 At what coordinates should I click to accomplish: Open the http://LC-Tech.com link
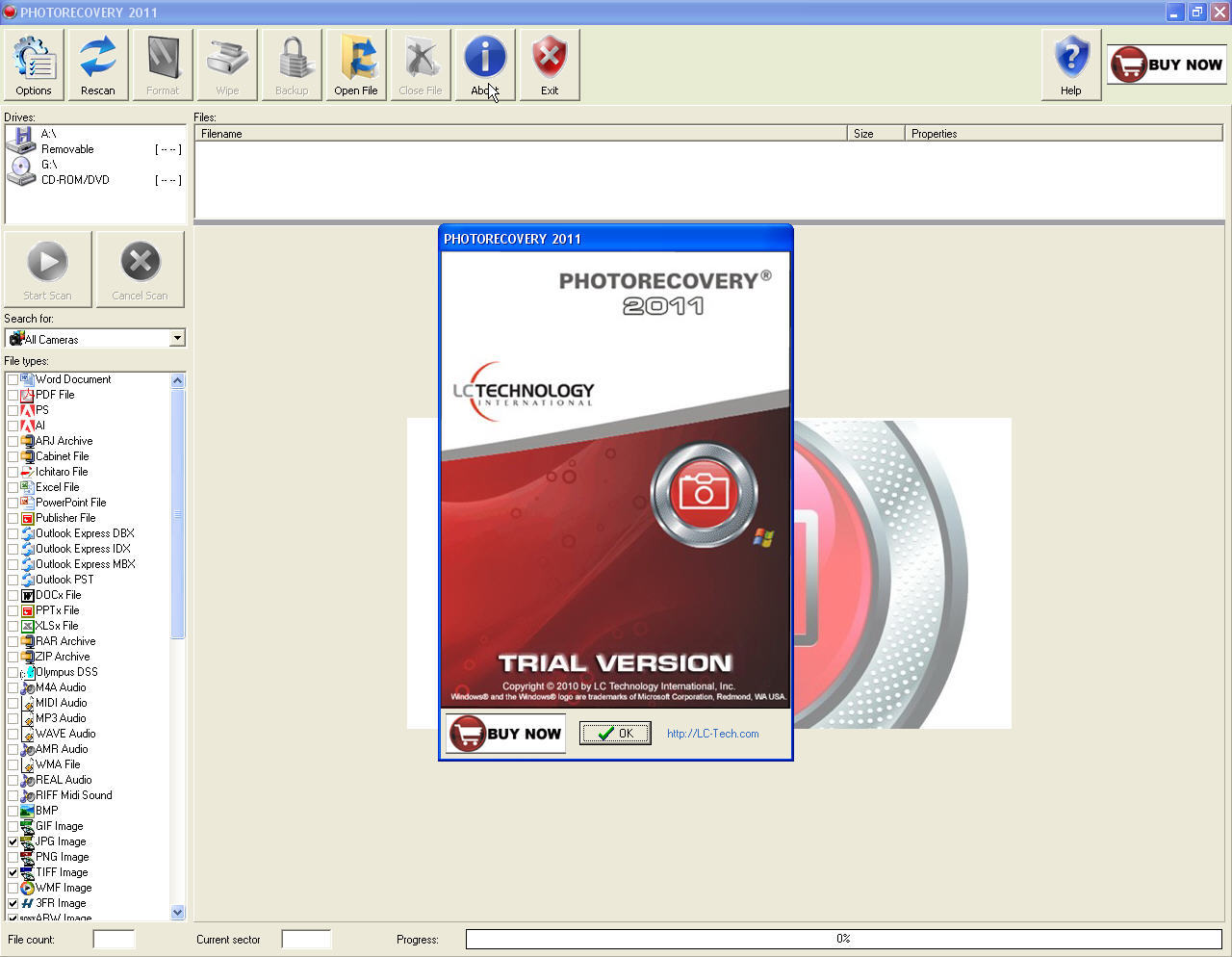[712, 734]
